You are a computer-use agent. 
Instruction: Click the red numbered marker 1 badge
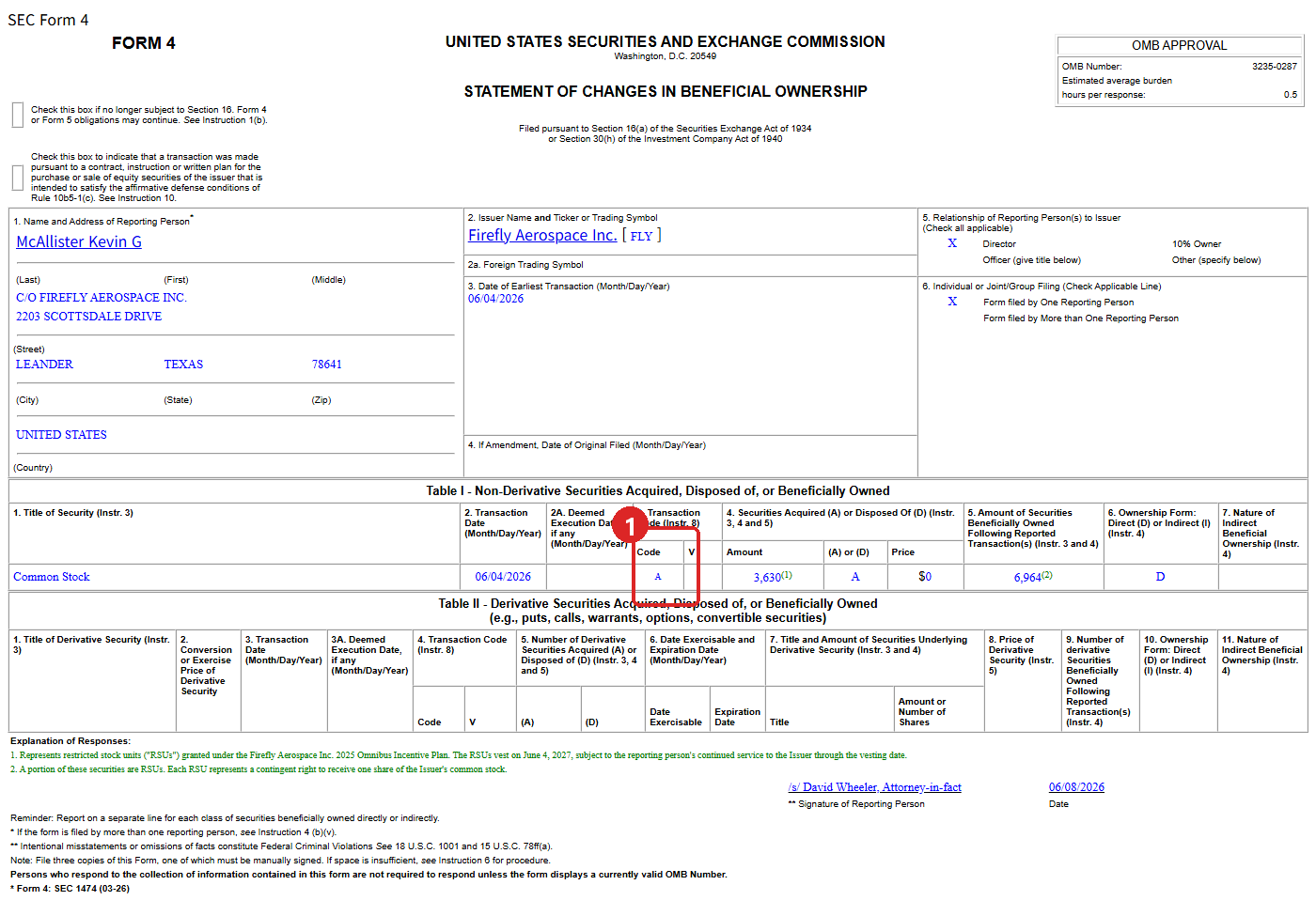coord(631,525)
